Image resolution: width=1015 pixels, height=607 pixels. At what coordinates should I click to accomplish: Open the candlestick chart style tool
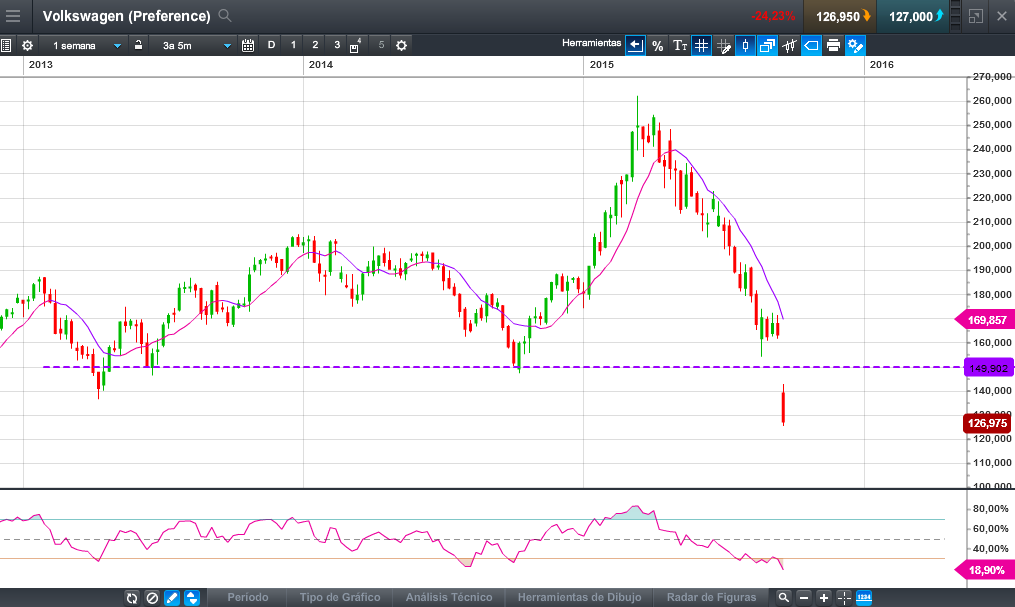pos(745,45)
